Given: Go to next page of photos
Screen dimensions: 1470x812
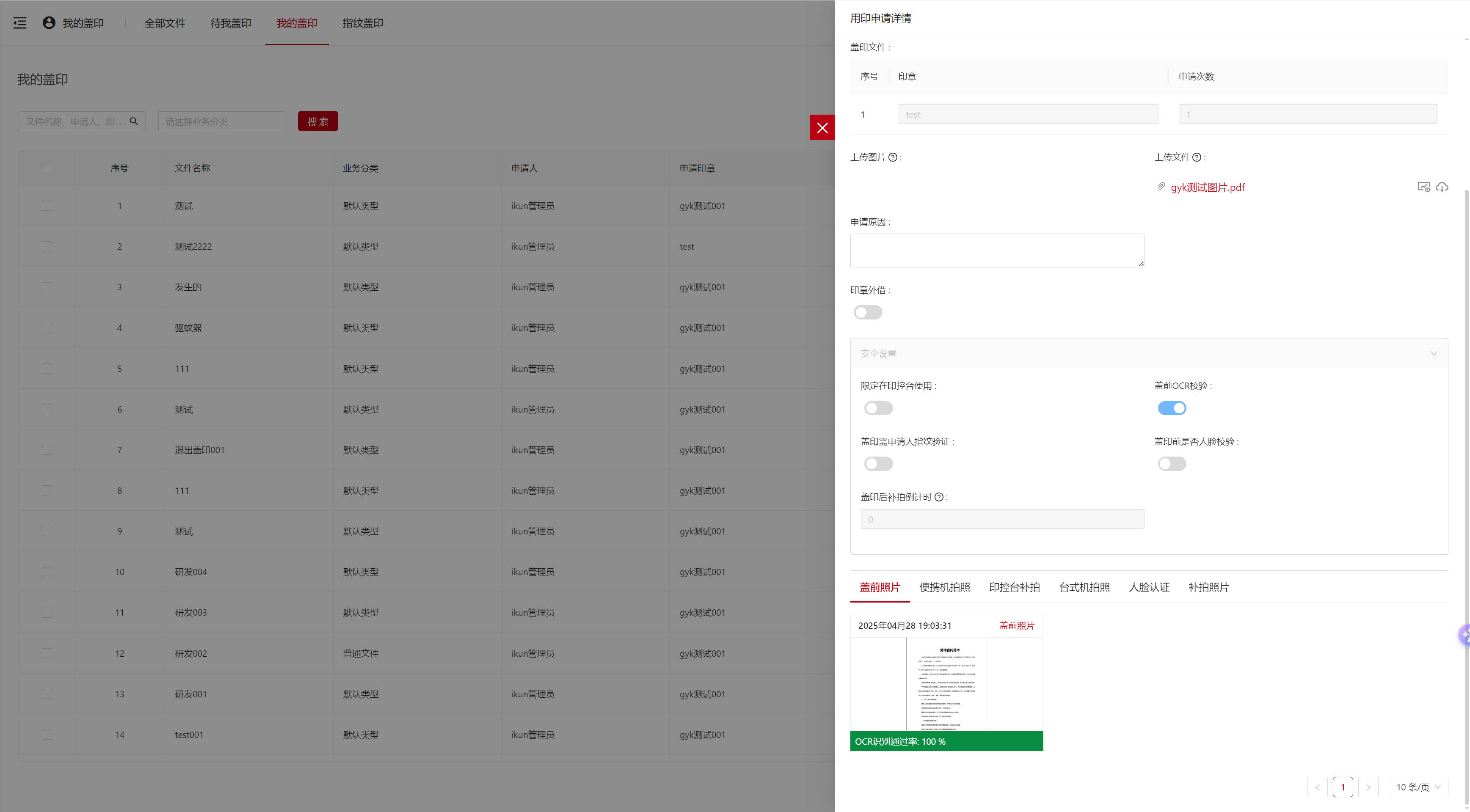Looking at the screenshot, I should 1368,787.
